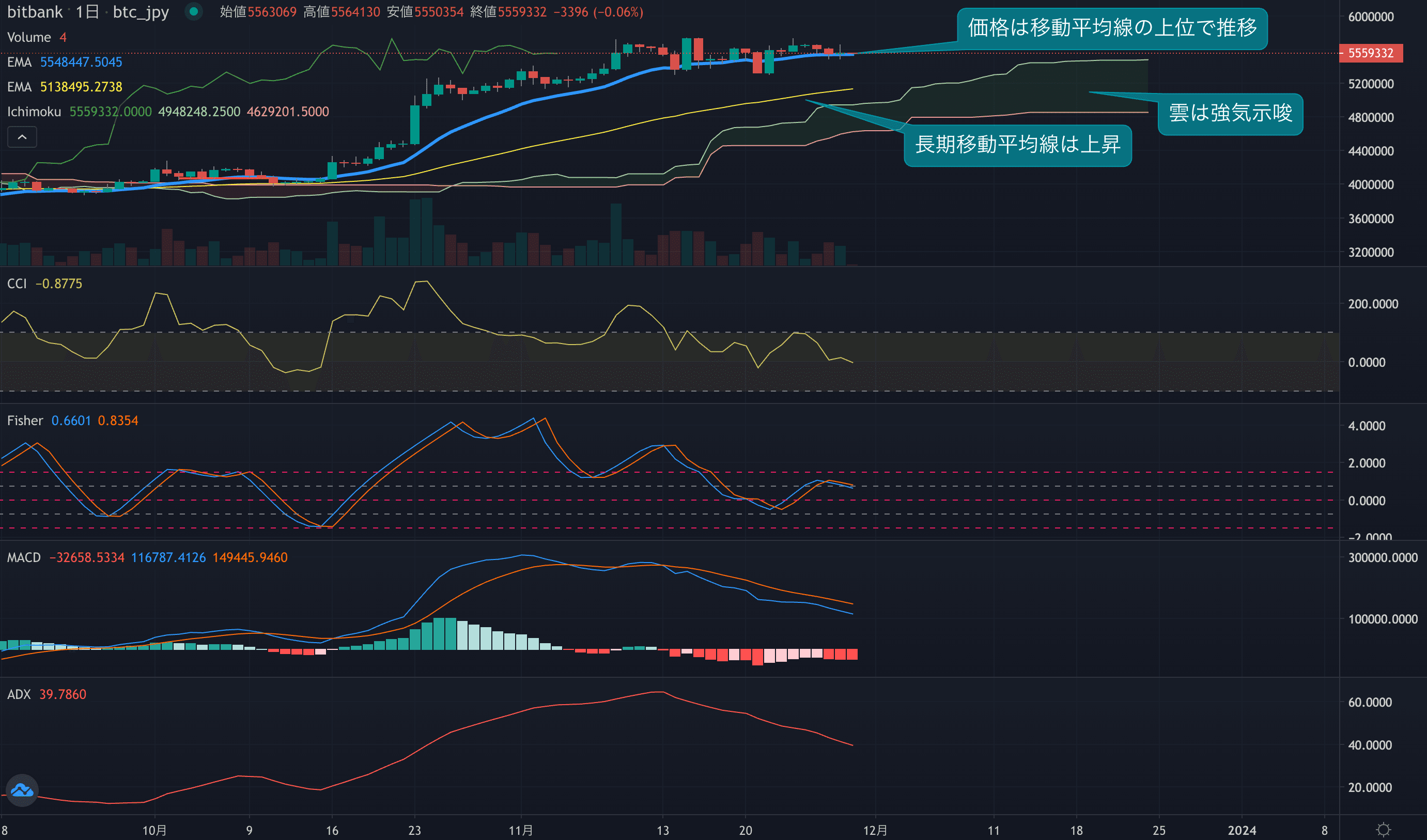Click the btc_jpy symbol name
The width and height of the screenshot is (1427, 840).
click(x=141, y=12)
